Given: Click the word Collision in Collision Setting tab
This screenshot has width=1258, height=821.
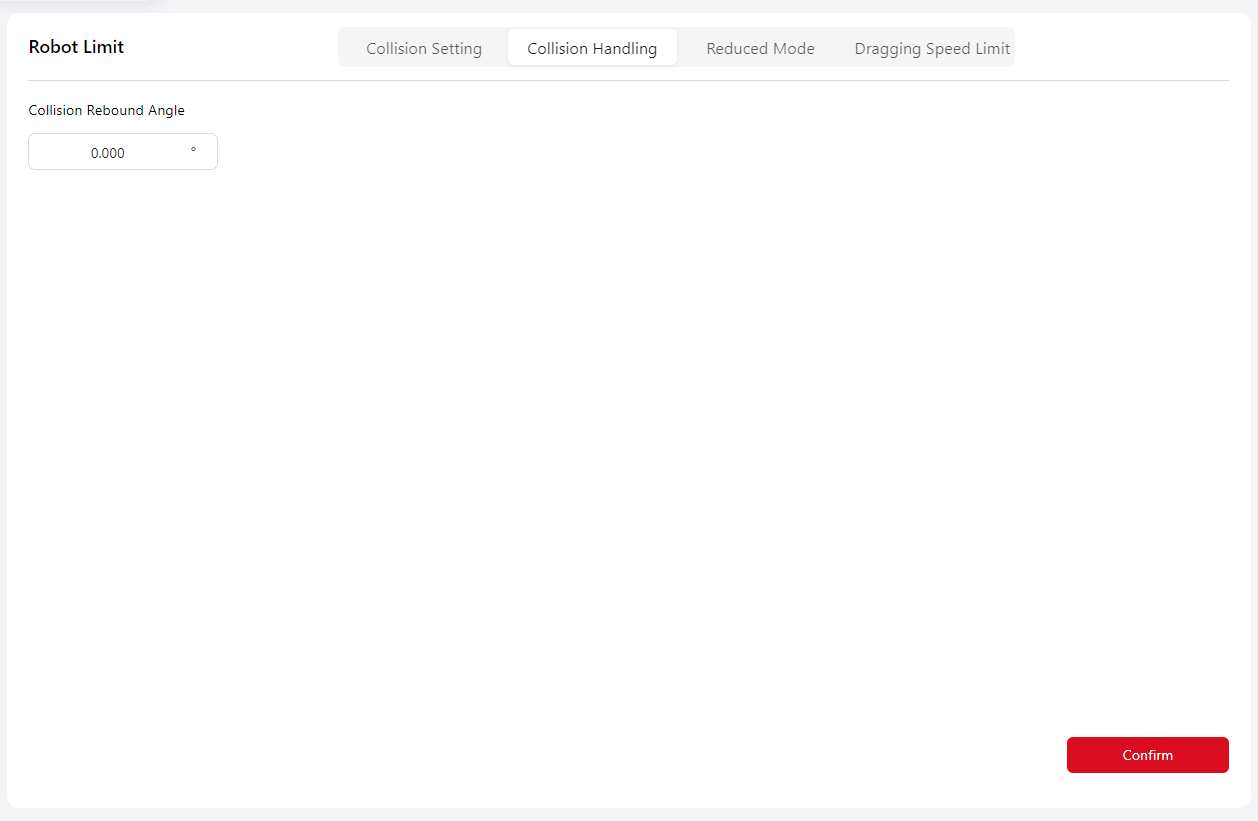Looking at the screenshot, I should coord(396,48).
